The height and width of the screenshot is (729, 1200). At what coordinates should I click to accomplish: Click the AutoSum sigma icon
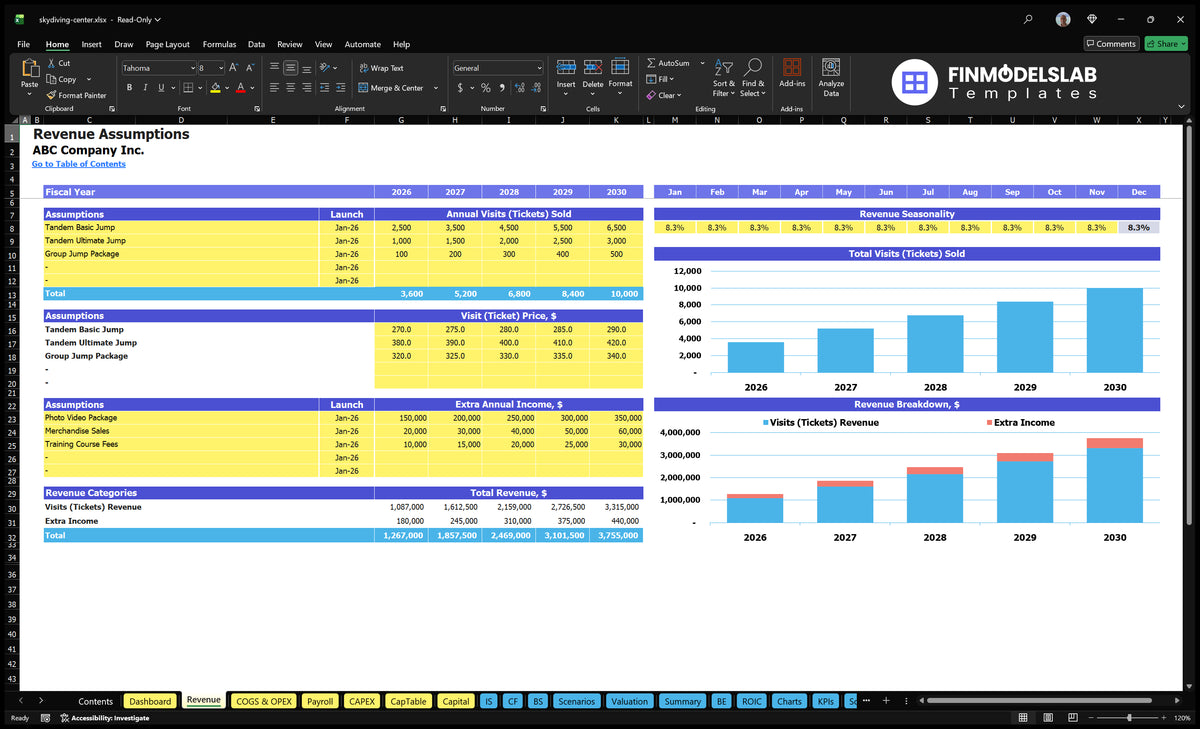click(x=651, y=63)
